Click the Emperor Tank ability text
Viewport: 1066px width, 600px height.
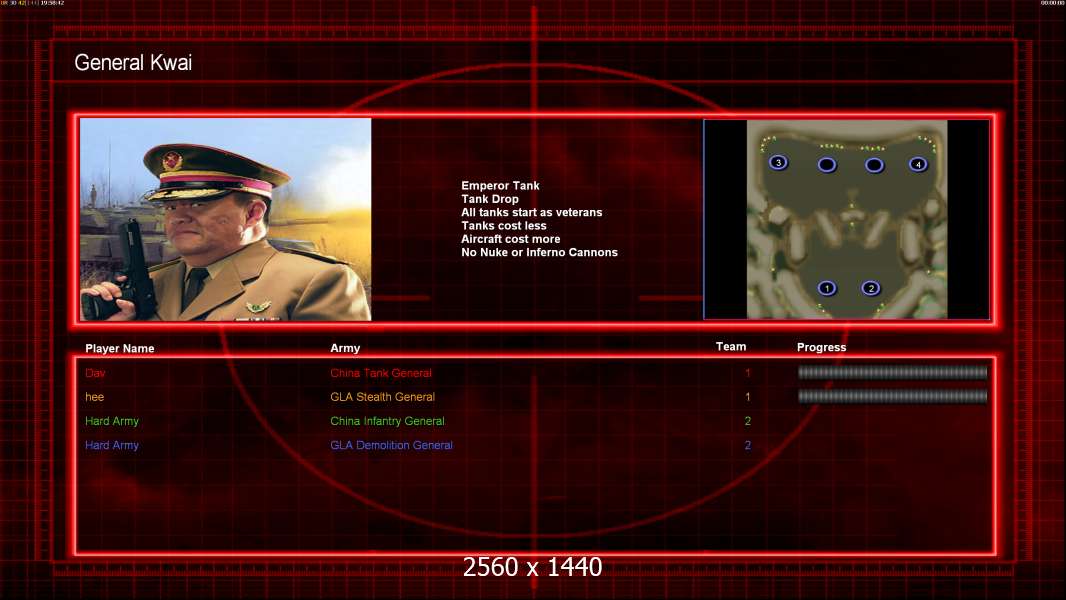500,186
